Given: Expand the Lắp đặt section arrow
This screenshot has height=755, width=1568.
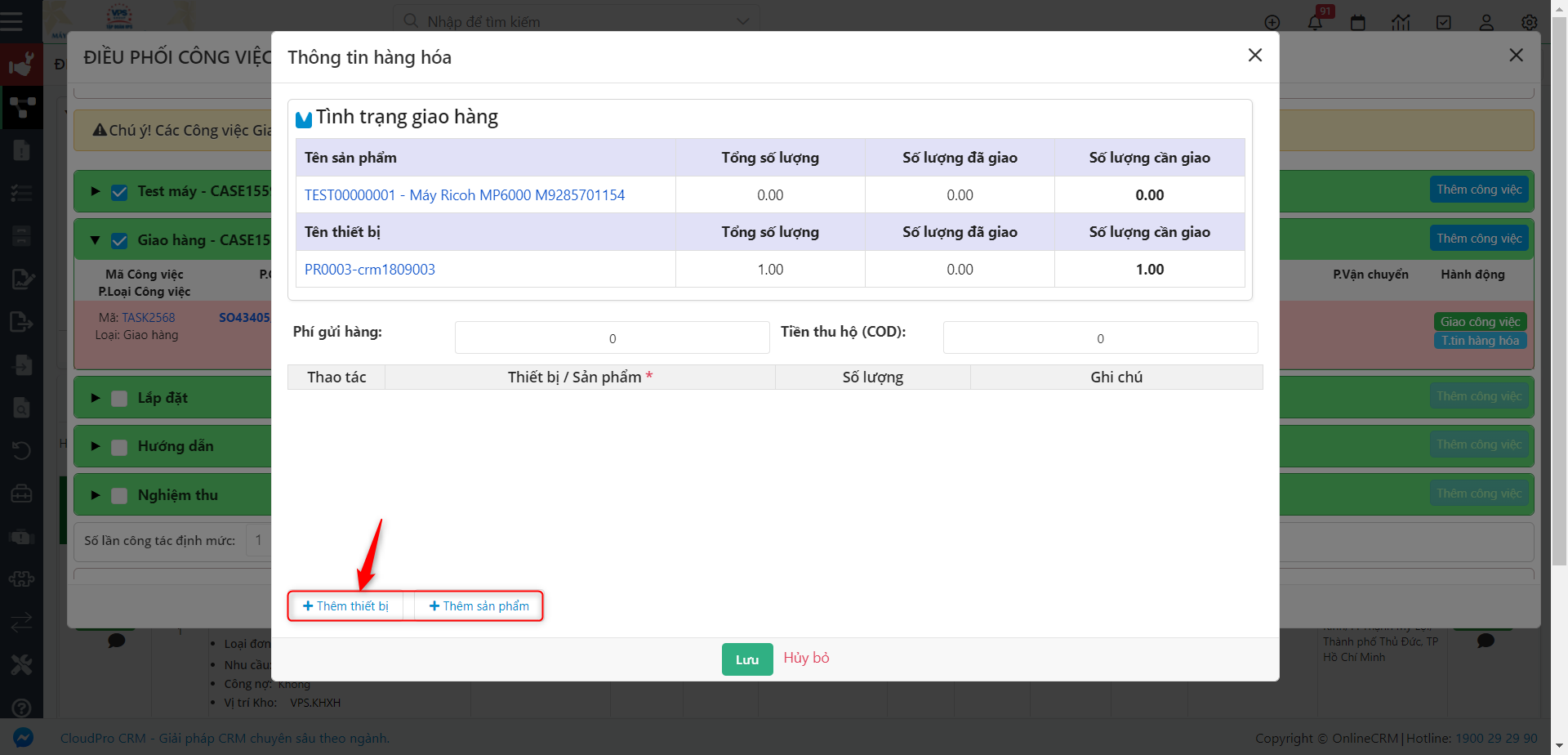Looking at the screenshot, I should 96,398.
